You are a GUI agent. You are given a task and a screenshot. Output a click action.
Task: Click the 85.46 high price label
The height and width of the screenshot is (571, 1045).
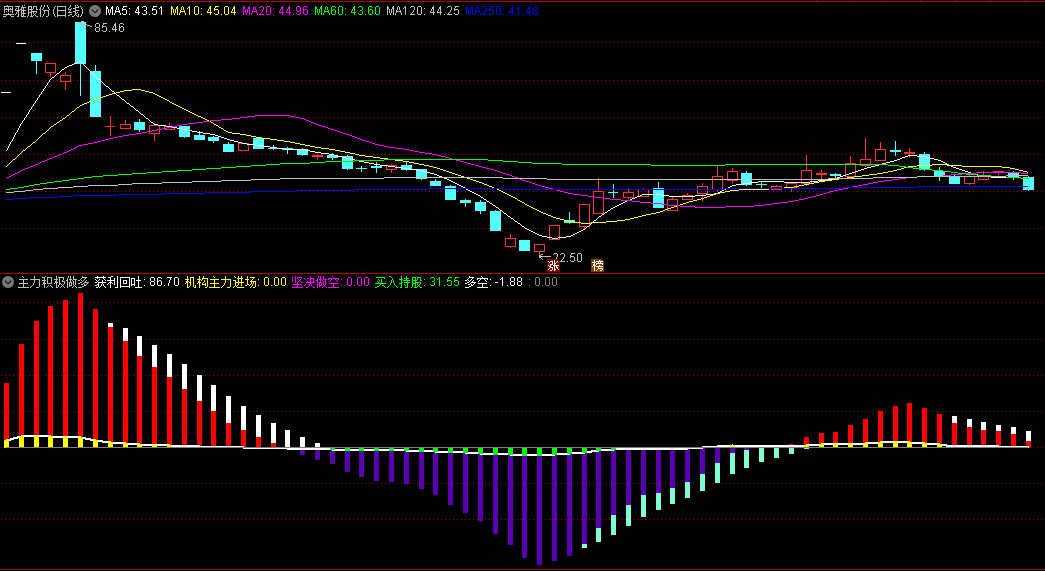[109, 28]
